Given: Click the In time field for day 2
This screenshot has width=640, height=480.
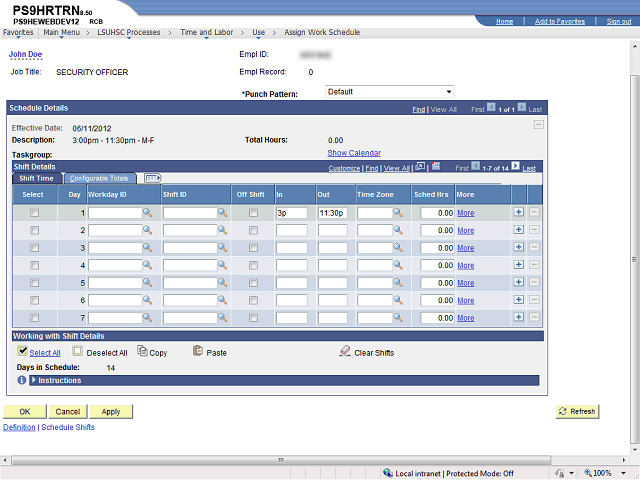Looking at the screenshot, I should pyautogui.click(x=291, y=230).
